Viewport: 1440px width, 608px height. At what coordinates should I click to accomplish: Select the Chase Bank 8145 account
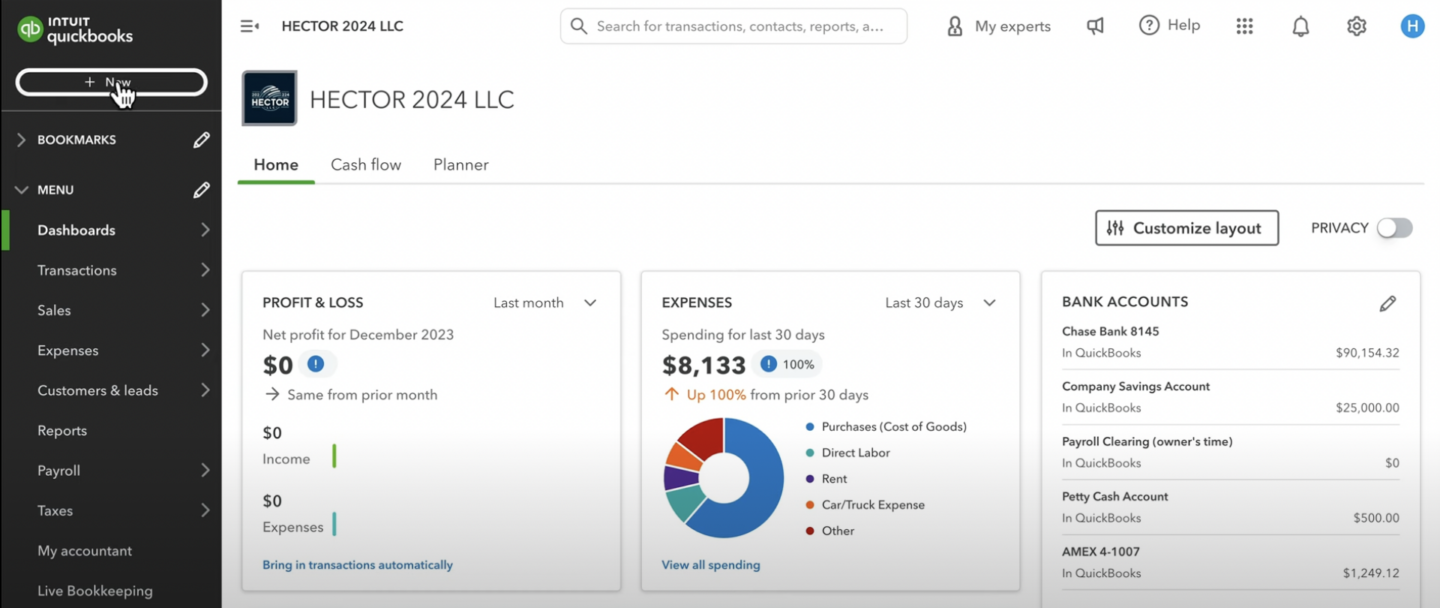[1230, 342]
